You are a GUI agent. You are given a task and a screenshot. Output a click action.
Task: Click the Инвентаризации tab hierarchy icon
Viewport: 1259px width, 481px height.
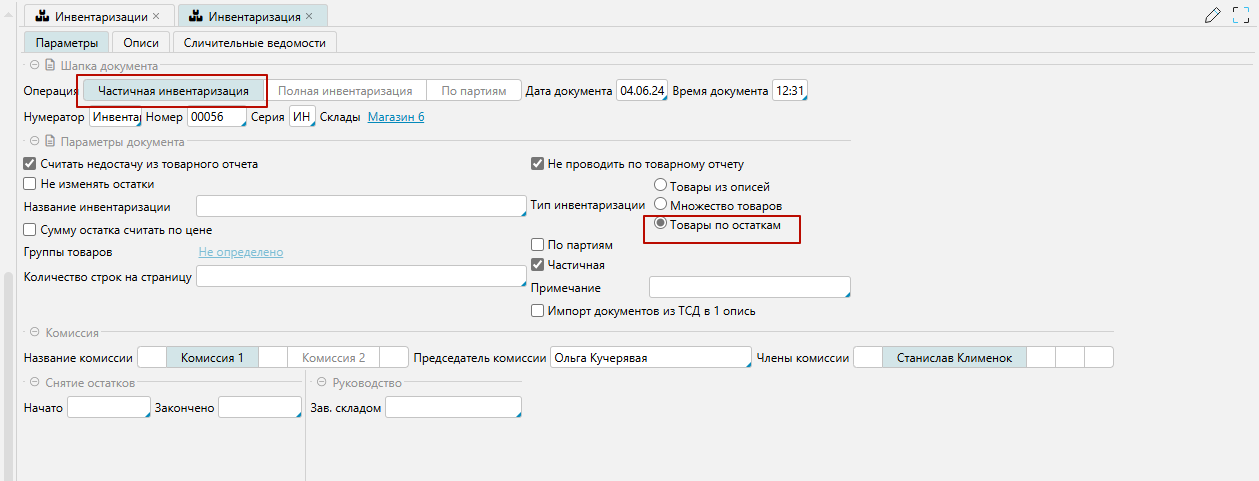42,17
